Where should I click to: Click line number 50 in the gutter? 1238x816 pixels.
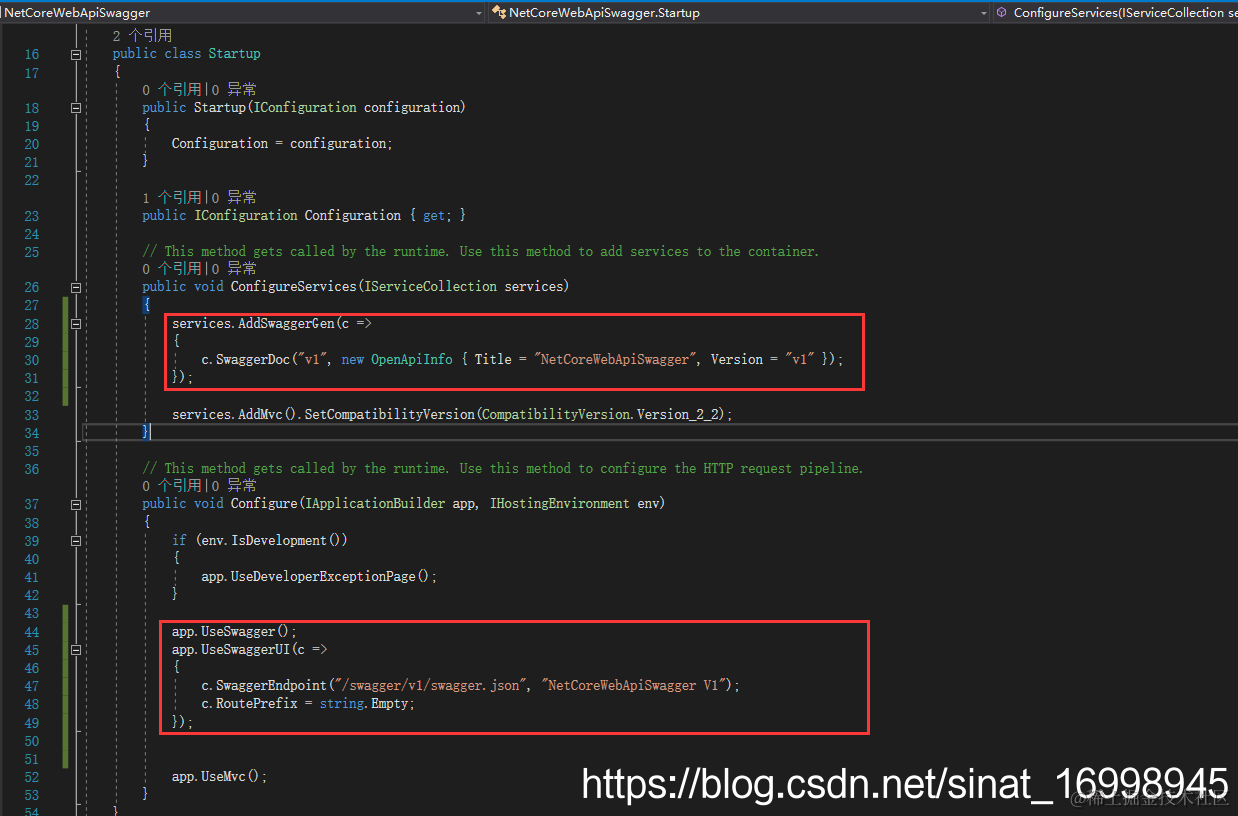point(32,741)
